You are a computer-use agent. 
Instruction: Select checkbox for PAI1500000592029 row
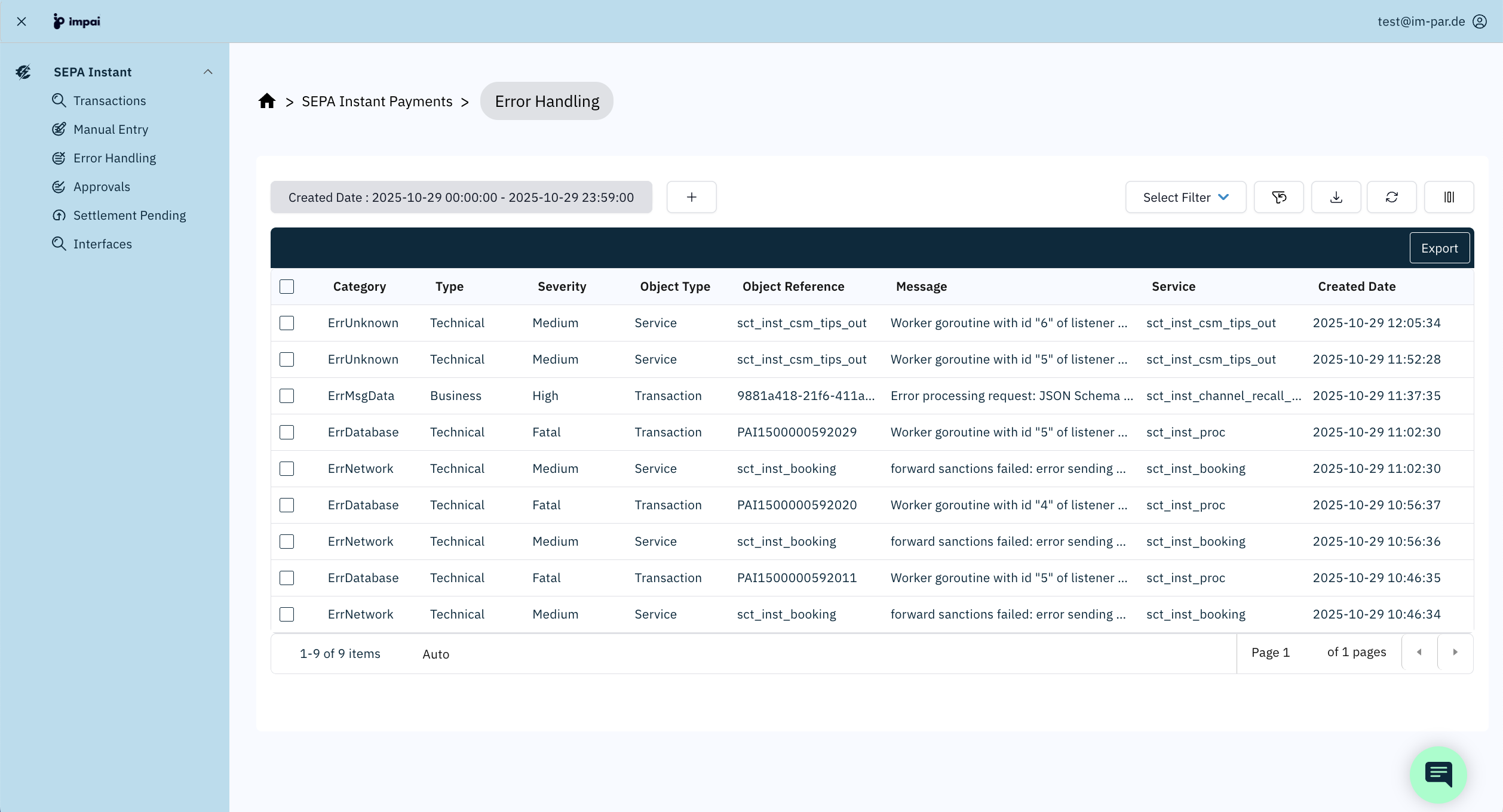[x=287, y=432]
